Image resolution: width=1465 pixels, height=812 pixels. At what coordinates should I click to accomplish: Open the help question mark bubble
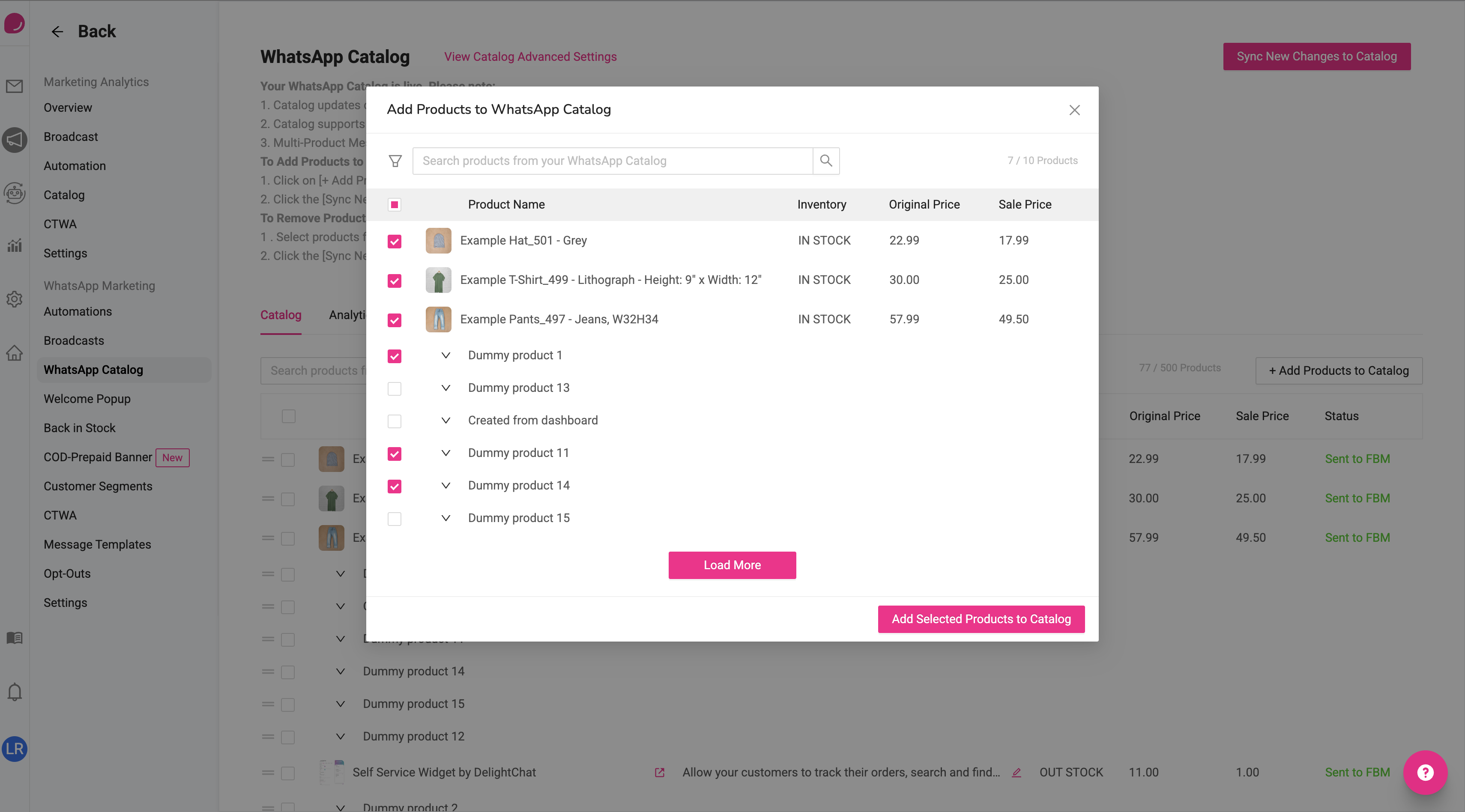(x=1425, y=772)
